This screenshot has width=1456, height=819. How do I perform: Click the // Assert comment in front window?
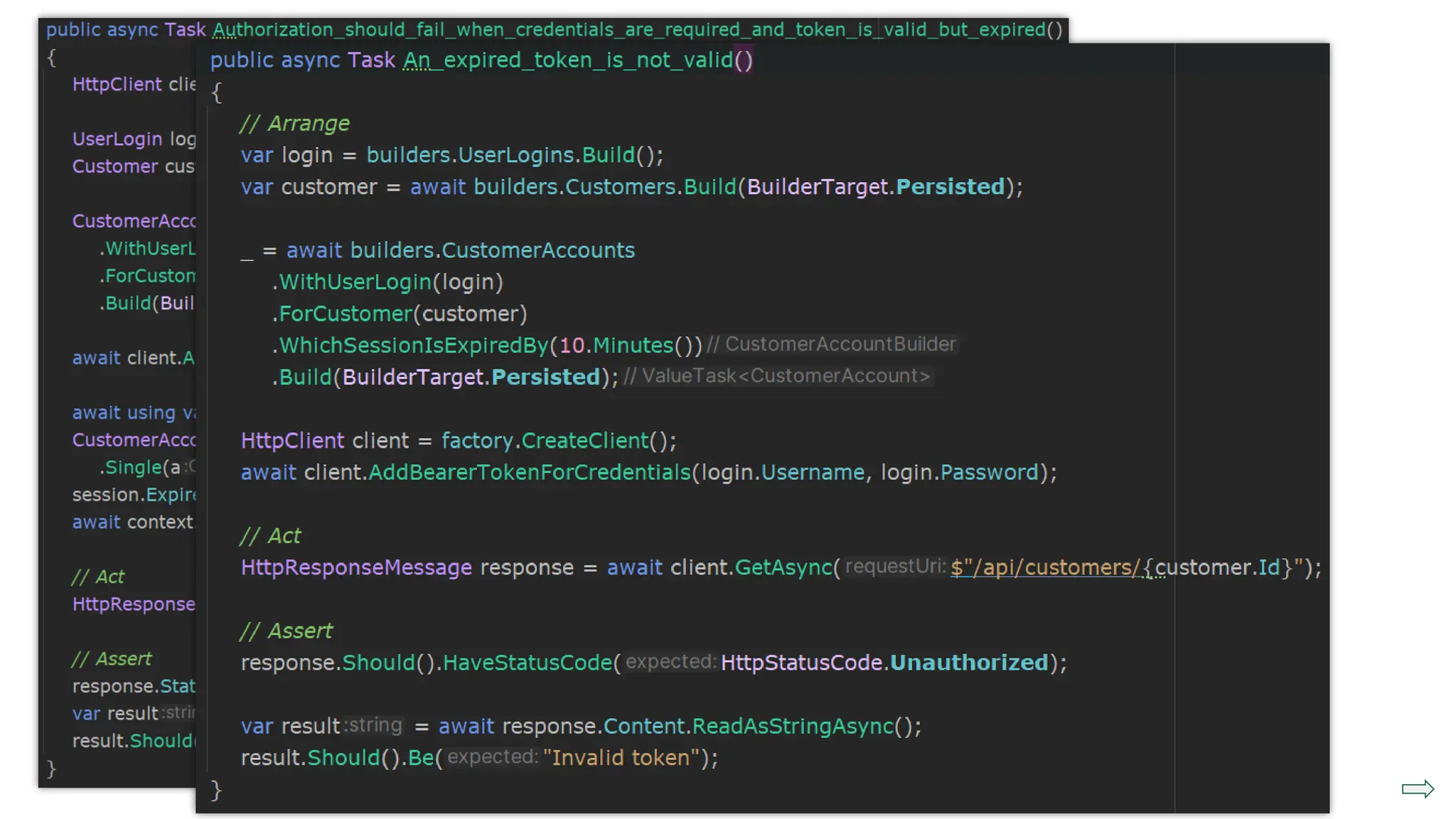[286, 631]
